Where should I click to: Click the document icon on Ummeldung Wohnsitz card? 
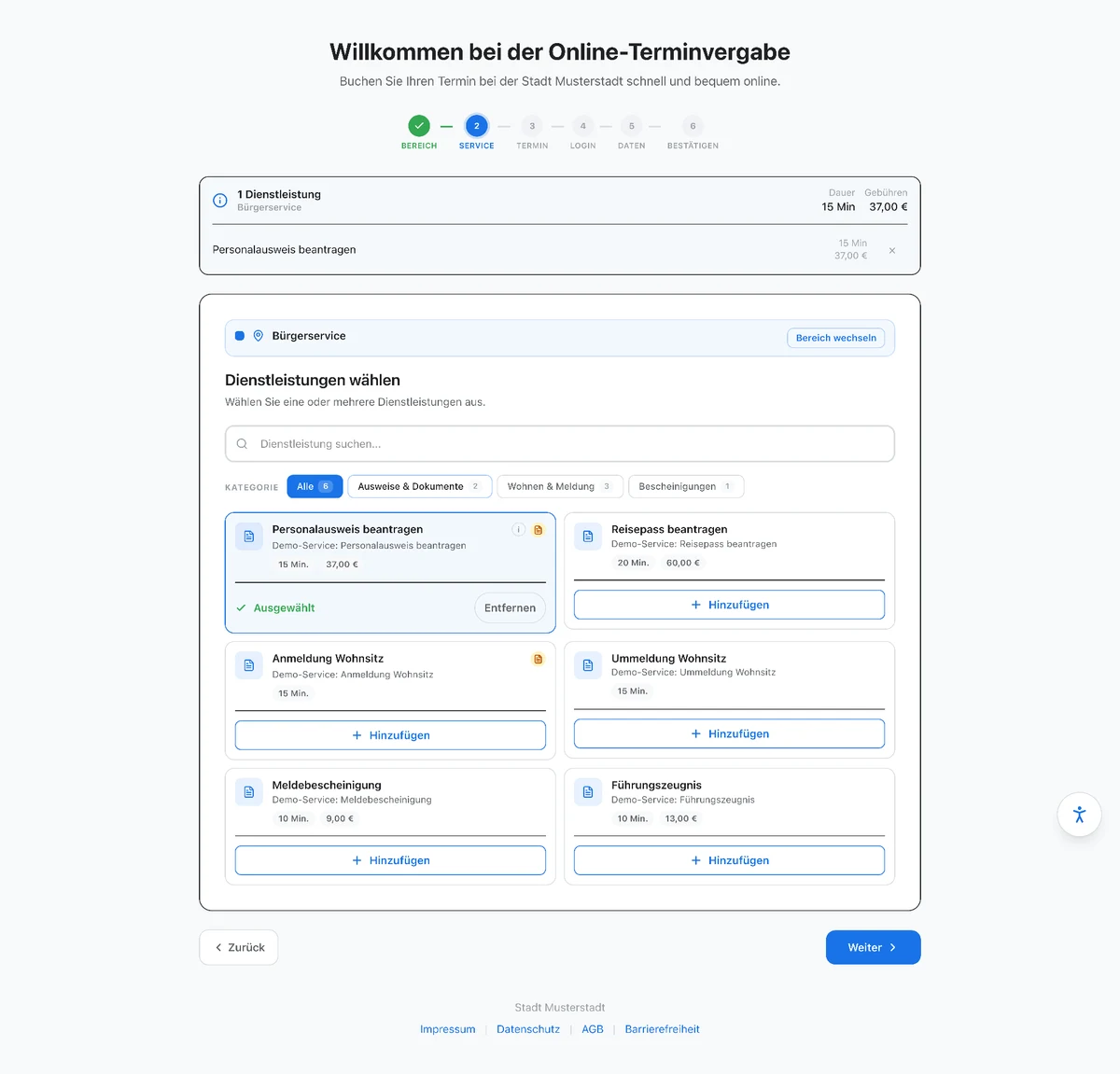coord(588,665)
